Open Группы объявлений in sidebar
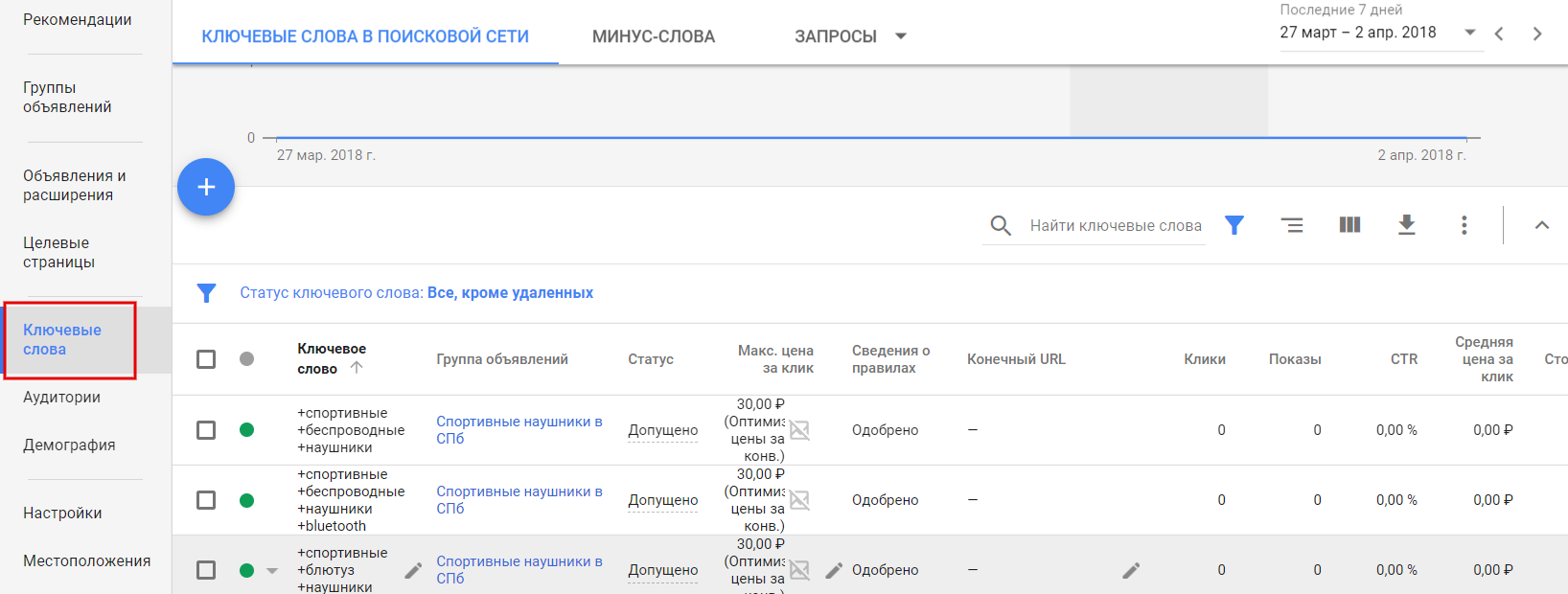Viewport: 1568px width, 594px height. coord(67,97)
